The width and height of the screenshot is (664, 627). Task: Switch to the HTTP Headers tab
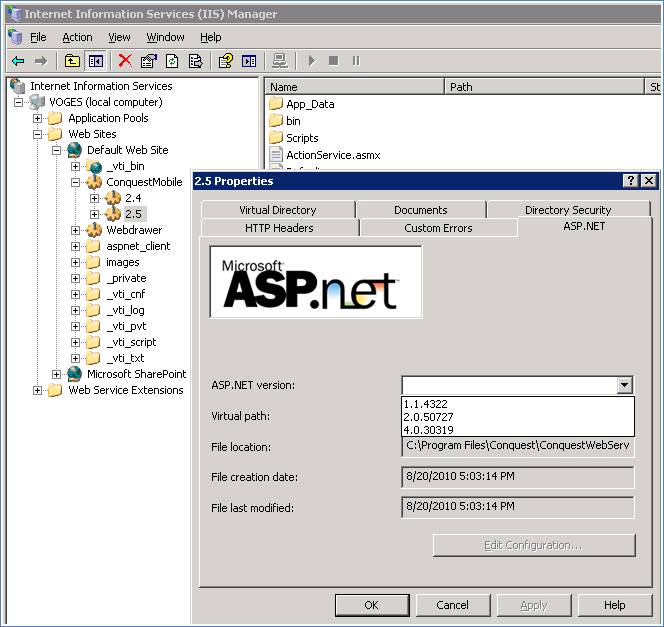[279, 228]
